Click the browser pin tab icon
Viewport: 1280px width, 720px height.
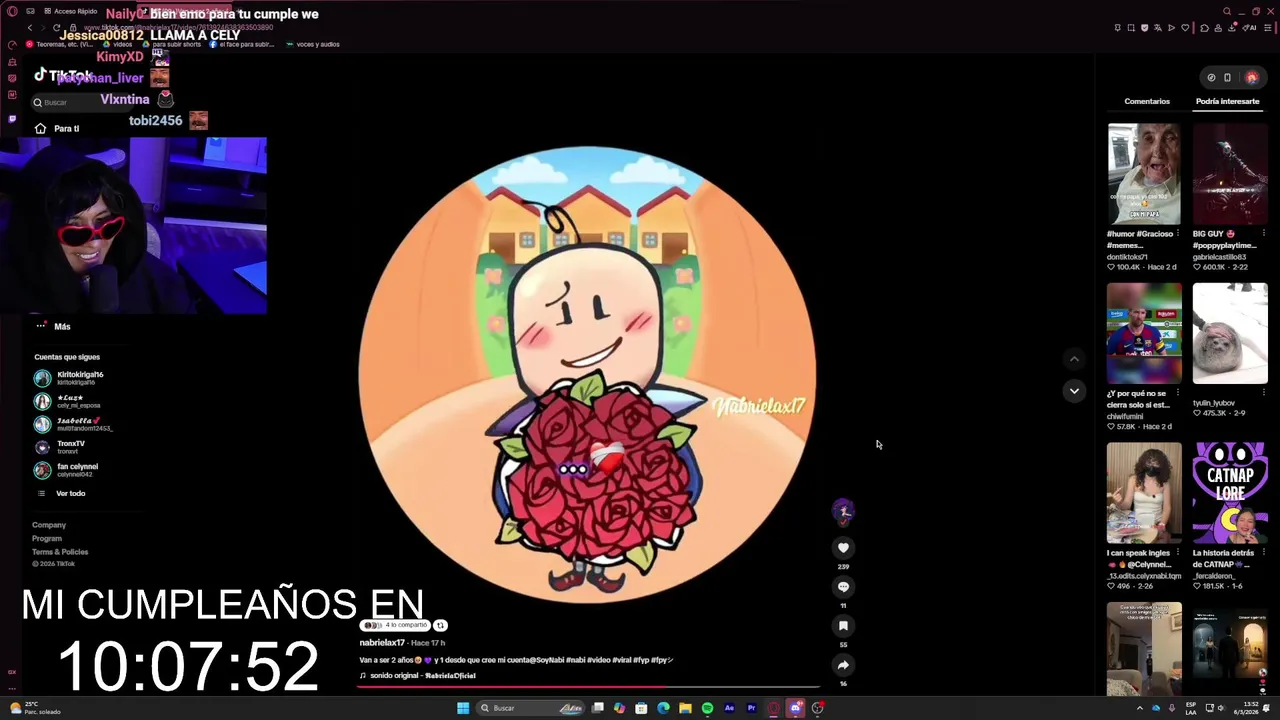(x=1118, y=28)
